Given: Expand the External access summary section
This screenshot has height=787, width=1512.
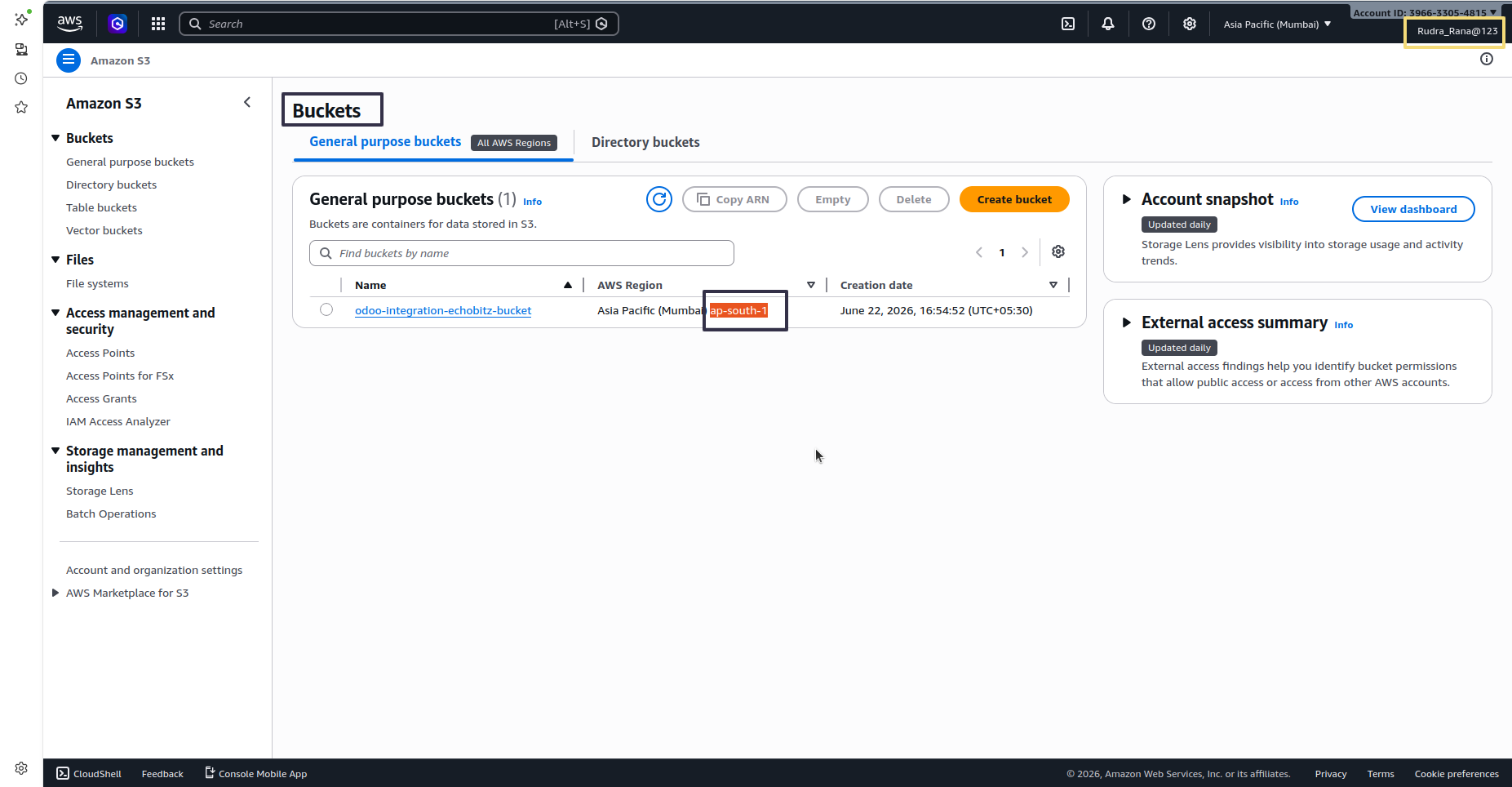Looking at the screenshot, I should 1127,322.
